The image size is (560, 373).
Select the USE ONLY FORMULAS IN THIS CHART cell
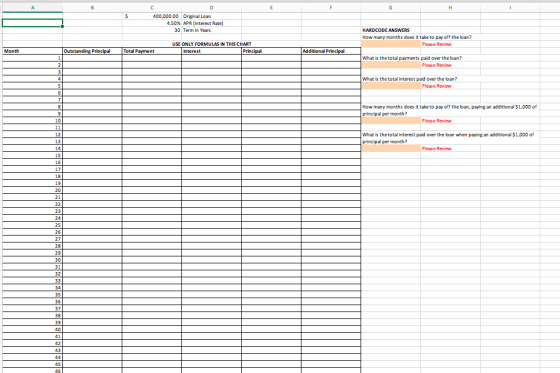coord(211,44)
